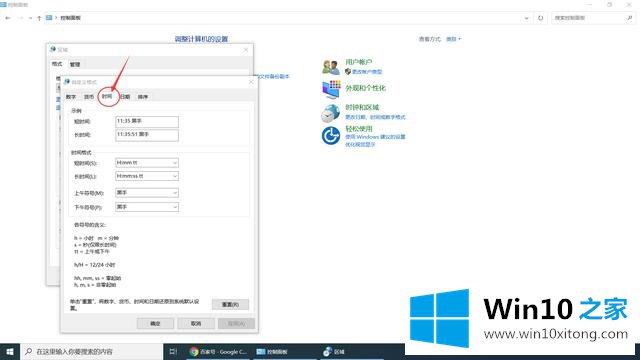This screenshot has width=640, height=360.
Task: Close the 区域 dialog window
Action: [x=246, y=50]
